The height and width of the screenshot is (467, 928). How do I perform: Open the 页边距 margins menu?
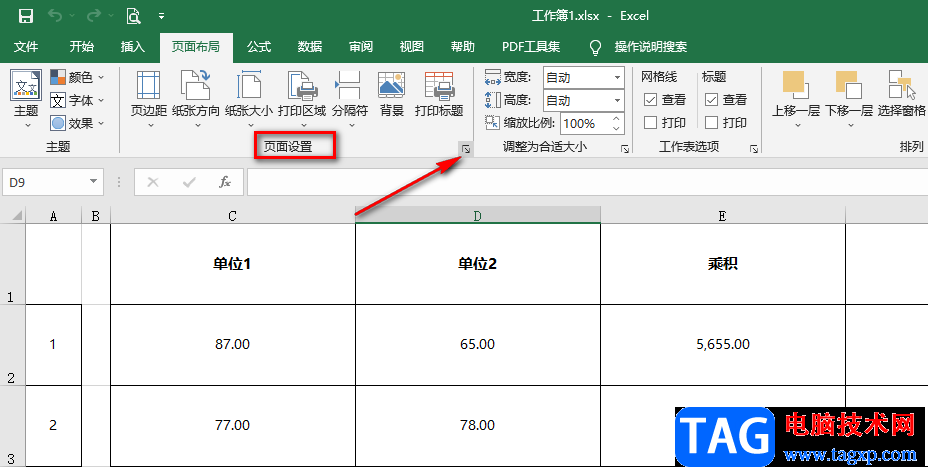coord(149,100)
